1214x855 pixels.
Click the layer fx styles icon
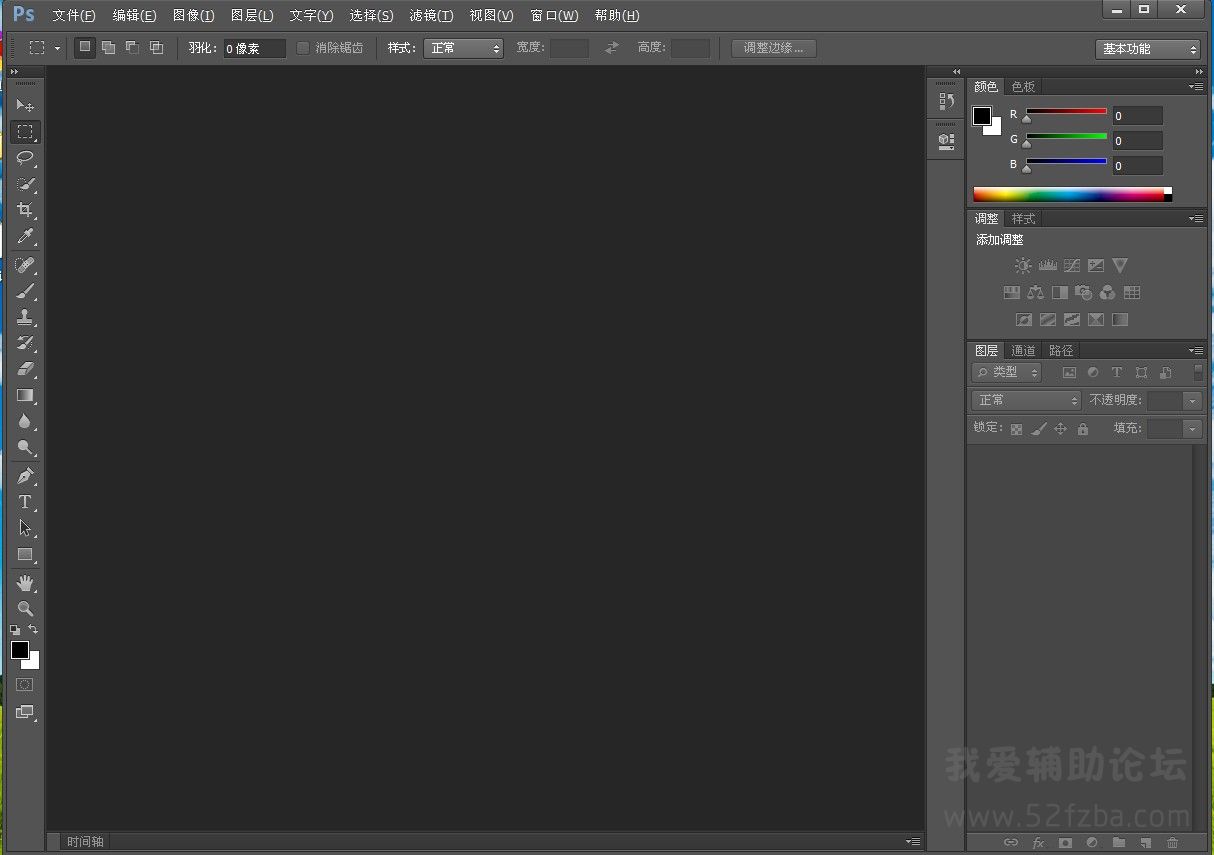[x=1038, y=843]
